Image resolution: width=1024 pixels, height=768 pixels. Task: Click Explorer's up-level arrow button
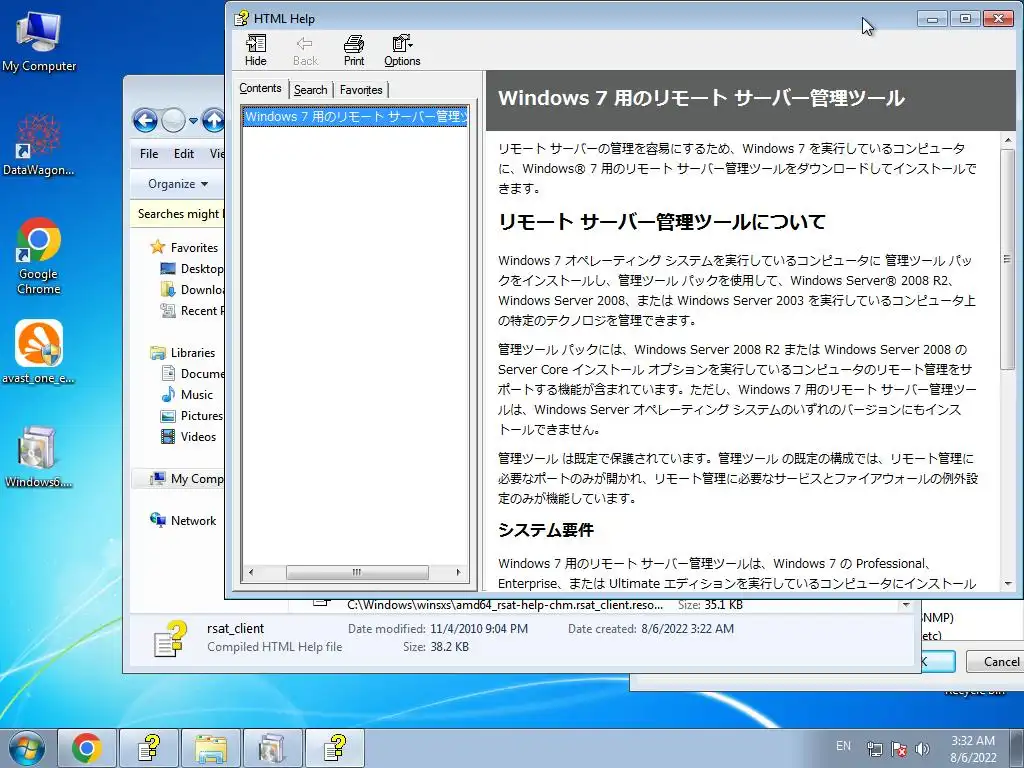click(213, 121)
